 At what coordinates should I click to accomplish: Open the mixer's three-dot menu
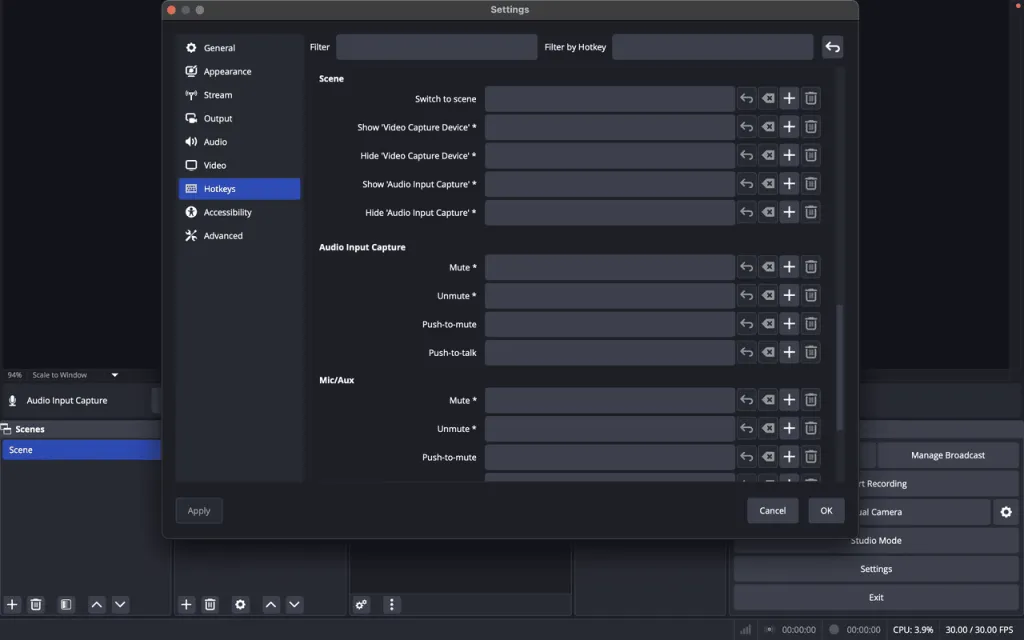[x=391, y=605]
